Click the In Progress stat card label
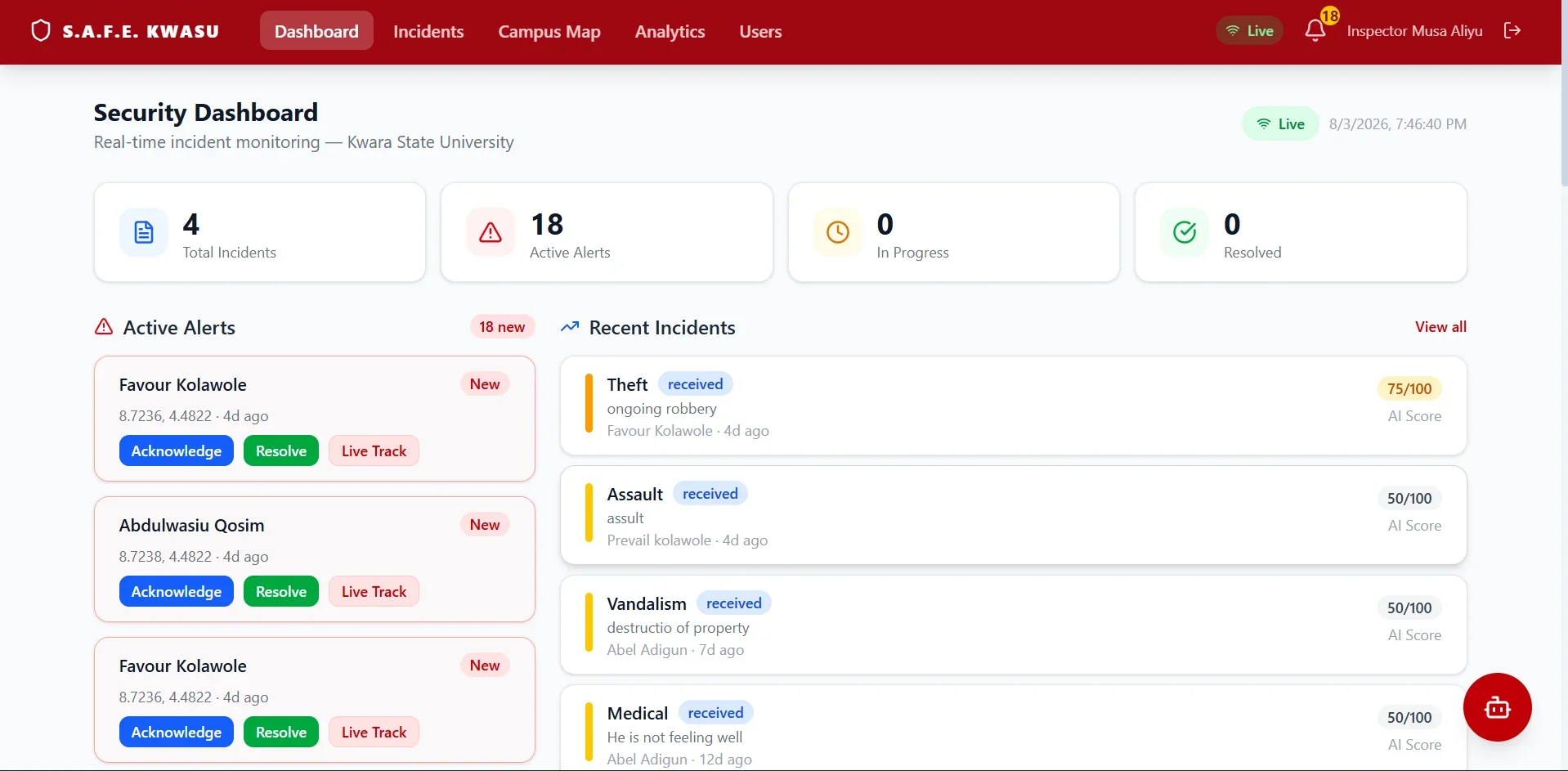 point(912,253)
